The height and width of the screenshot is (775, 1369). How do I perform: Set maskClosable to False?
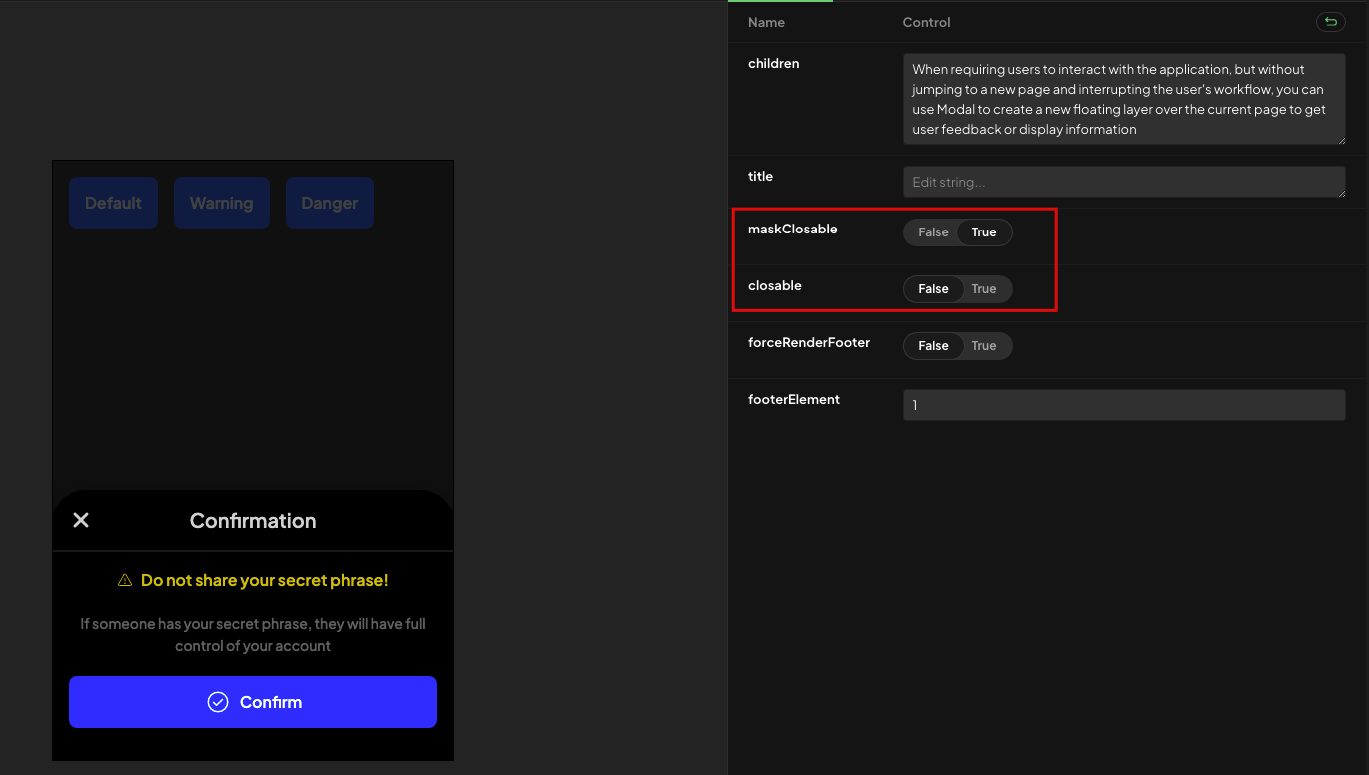pyautogui.click(x=932, y=232)
